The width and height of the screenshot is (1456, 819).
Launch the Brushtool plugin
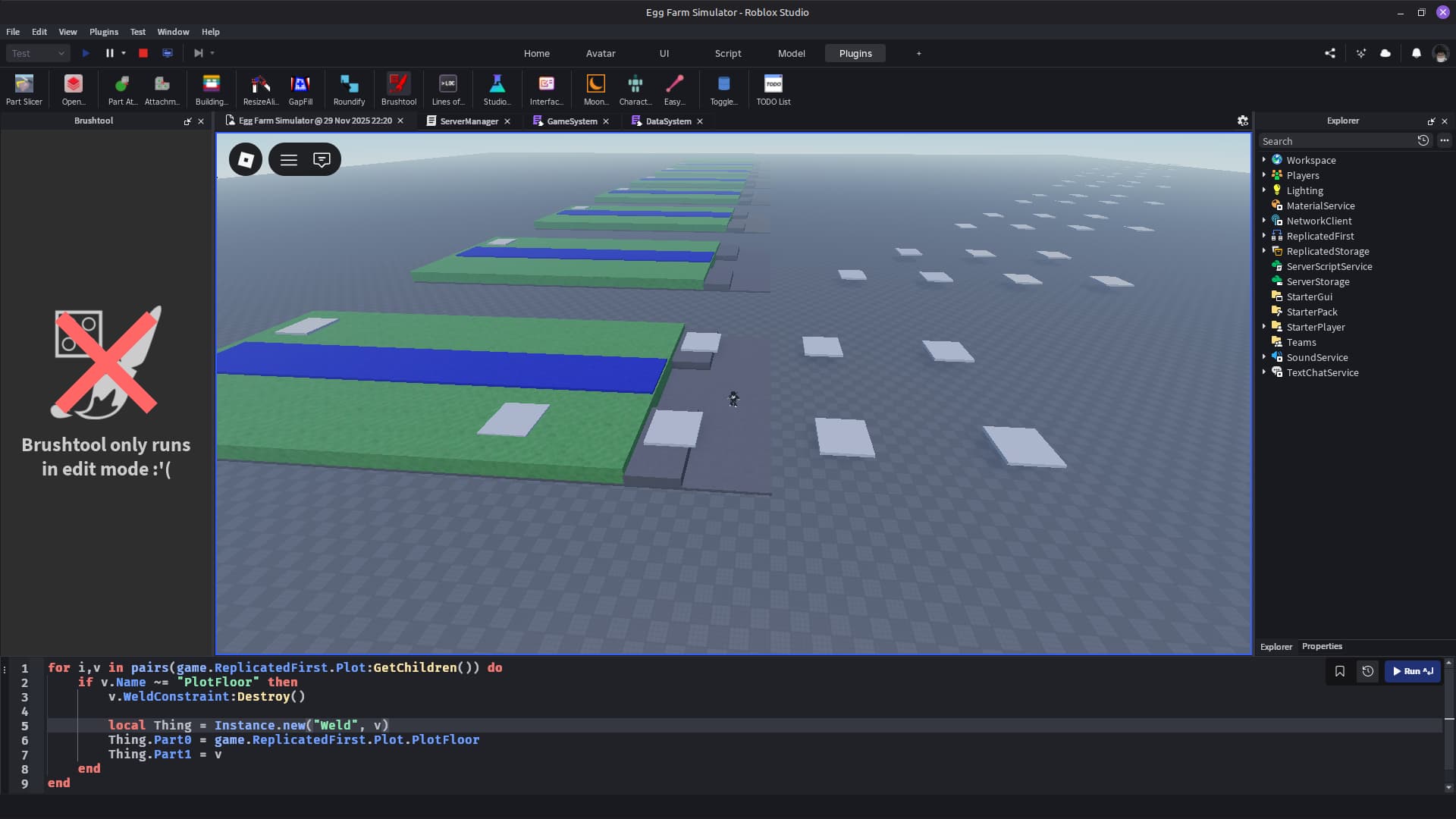tap(399, 89)
